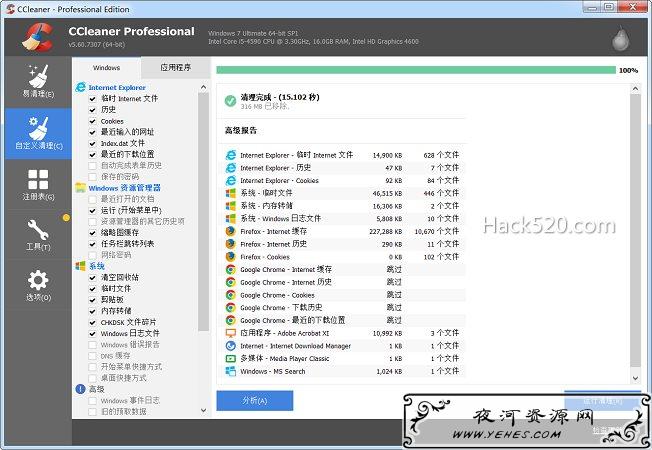Enable 自动完成表单历史 checkbox

[93, 166]
